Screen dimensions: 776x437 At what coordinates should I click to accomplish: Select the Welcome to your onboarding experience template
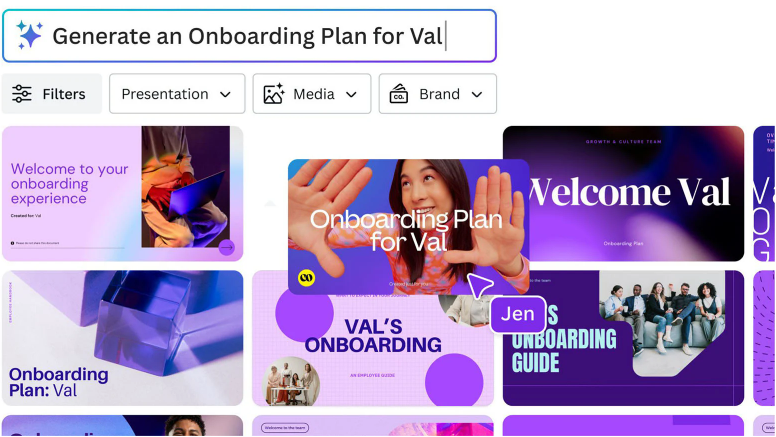[x=123, y=194]
